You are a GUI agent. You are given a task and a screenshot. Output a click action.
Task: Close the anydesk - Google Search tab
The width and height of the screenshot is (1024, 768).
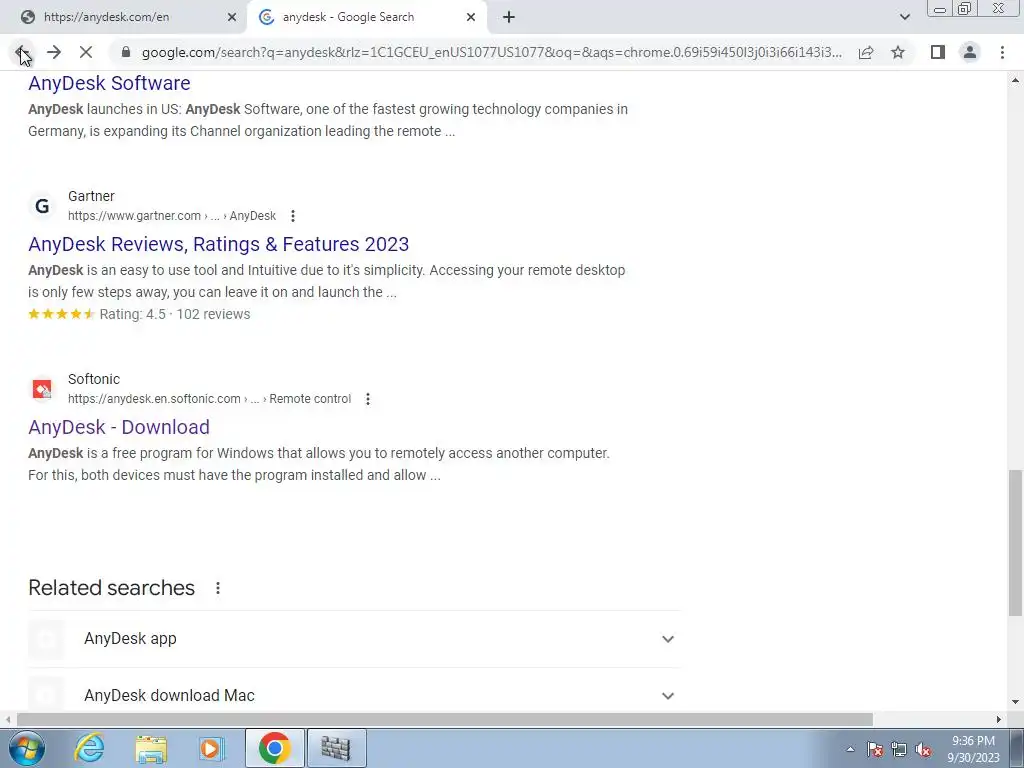pos(471,17)
